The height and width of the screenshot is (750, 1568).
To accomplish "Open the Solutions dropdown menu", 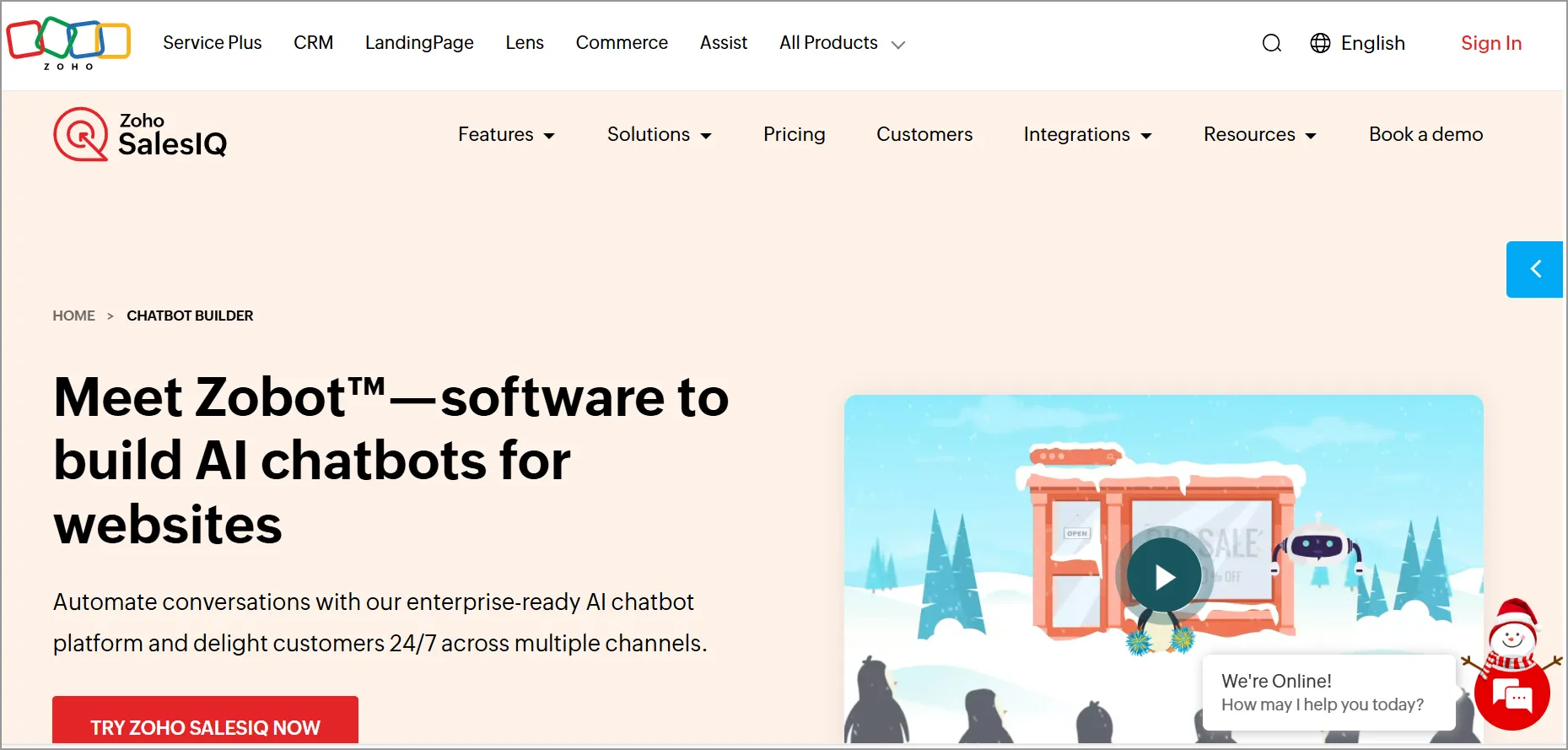I will pos(660,134).
